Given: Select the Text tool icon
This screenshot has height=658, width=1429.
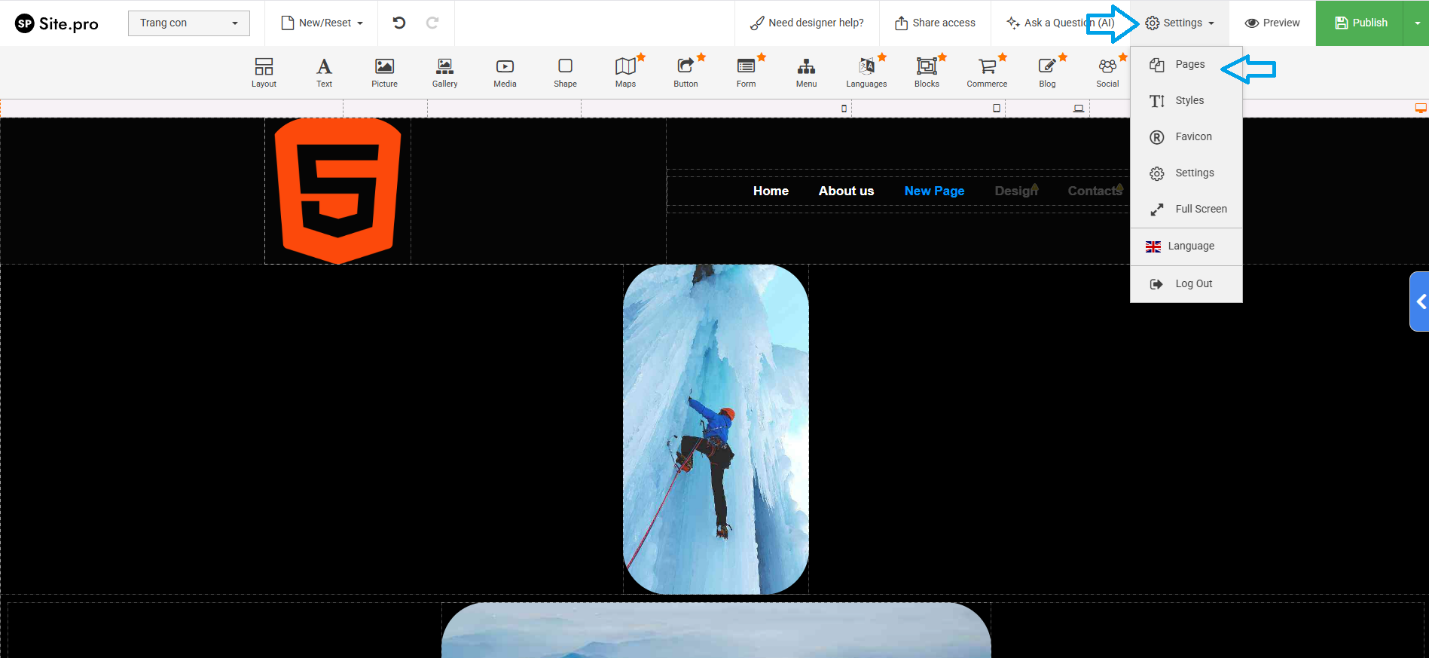Looking at the screenshot, I should click(324, 72).
